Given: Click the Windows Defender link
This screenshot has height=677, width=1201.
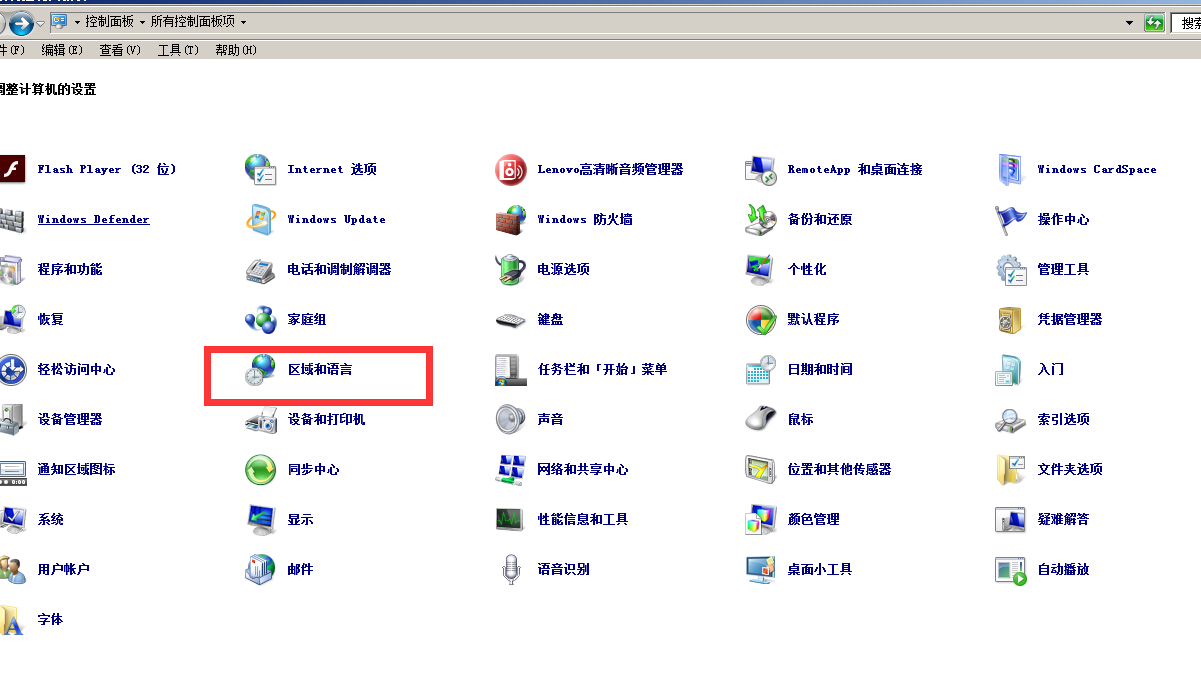Looking at the screenshot, I should pyautogui.click(x=93, y=220).
